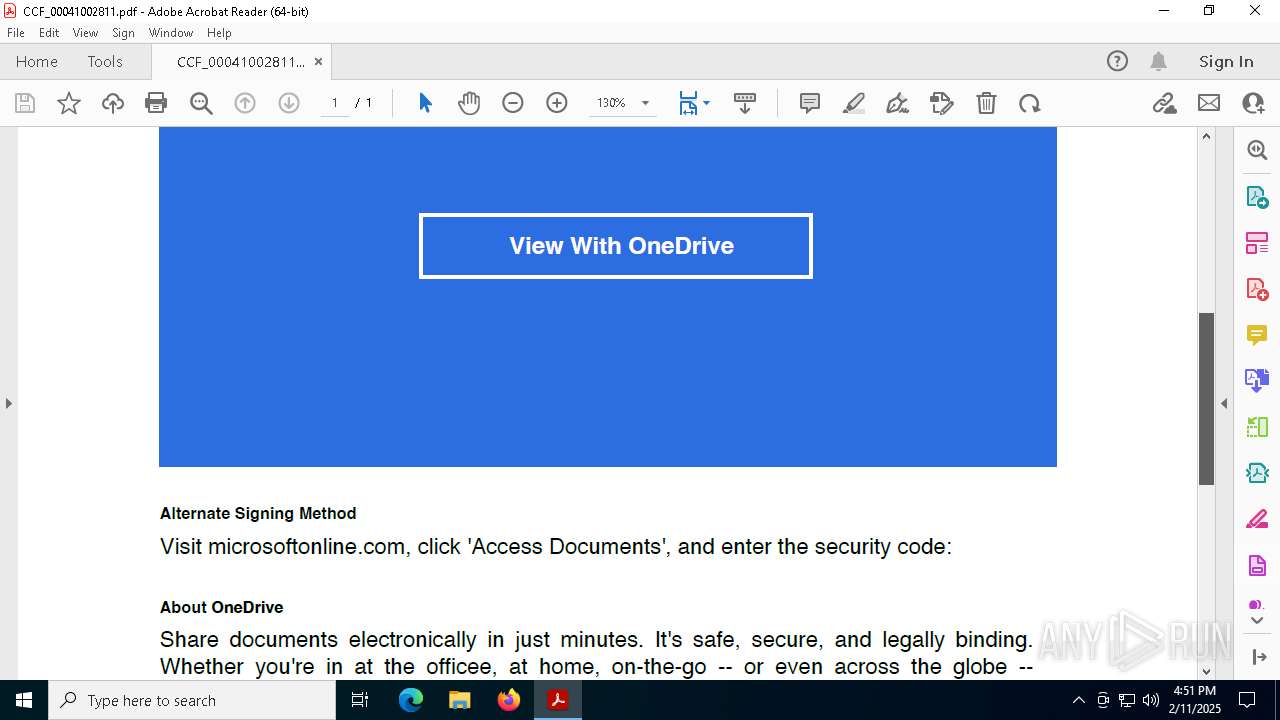Screen dimensions: 1280x720
Task: Click the current page number field
Action: click(x=334, y=103)
